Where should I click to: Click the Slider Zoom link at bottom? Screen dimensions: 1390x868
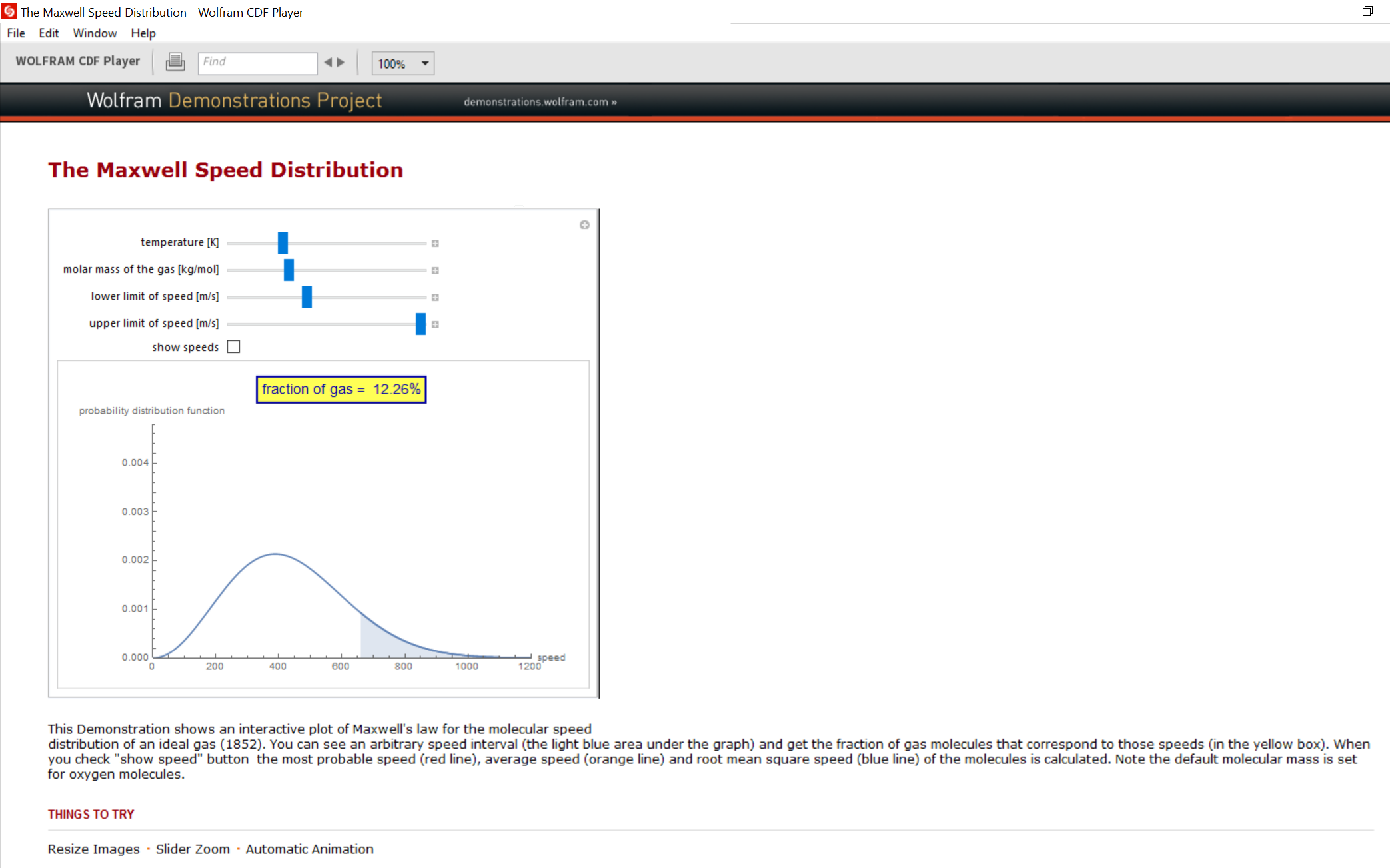[x=192, y=849]
